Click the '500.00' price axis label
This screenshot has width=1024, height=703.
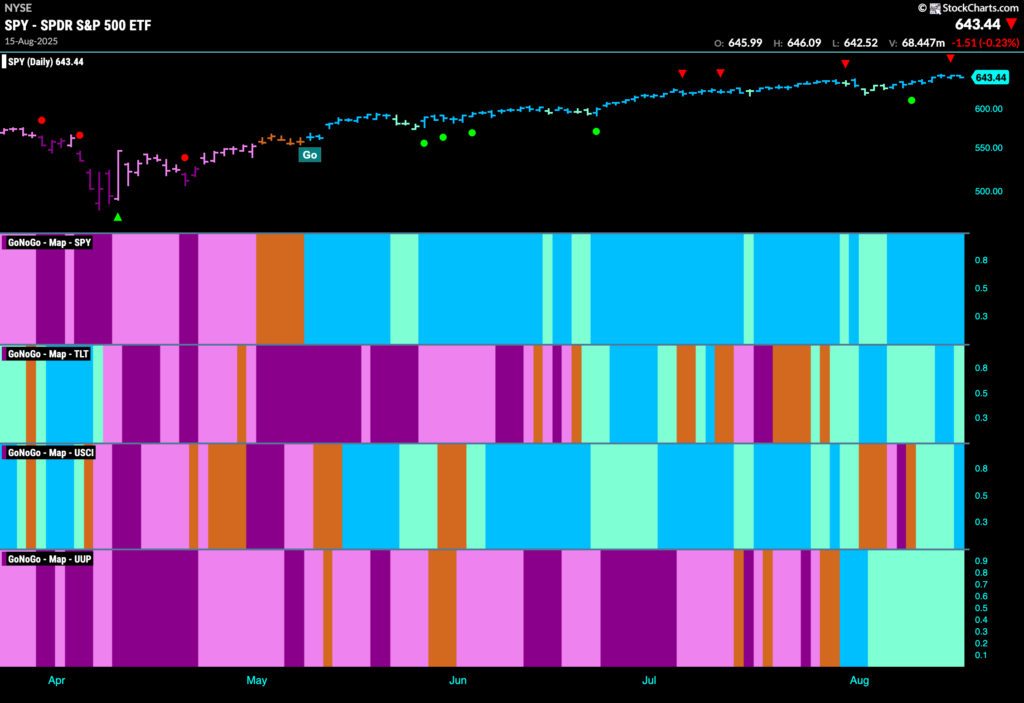point(989,191)
